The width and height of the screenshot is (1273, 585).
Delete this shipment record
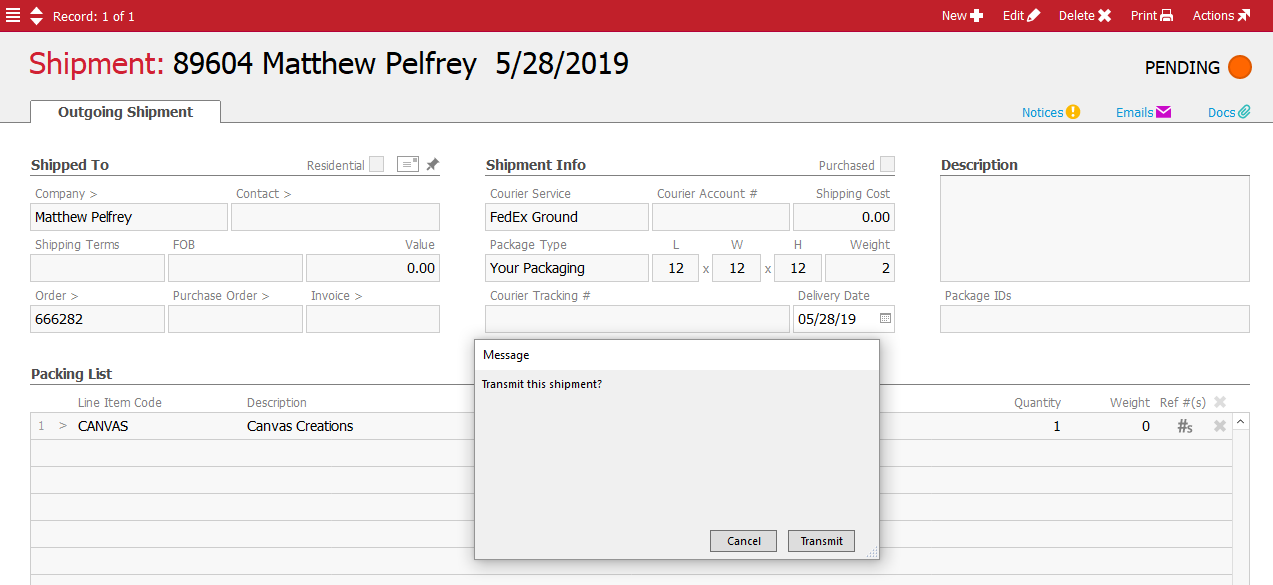tap(1085, 16)
